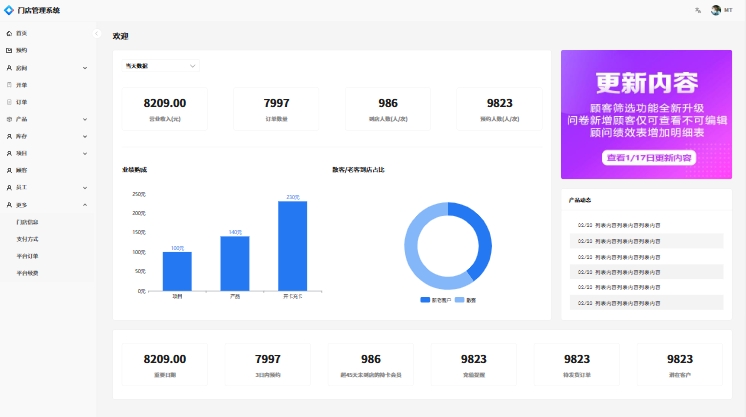The width and height of the screenshot is (746, 417).
Task: Collapse the sidebar using the arrow handle
Action: 96,33
